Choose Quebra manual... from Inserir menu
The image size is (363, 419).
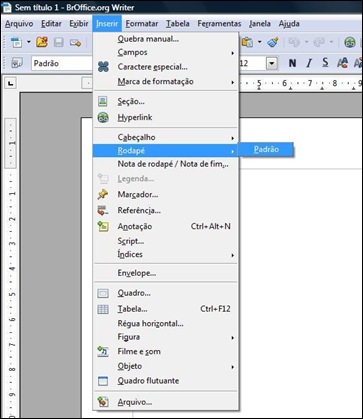coord(166,39)
